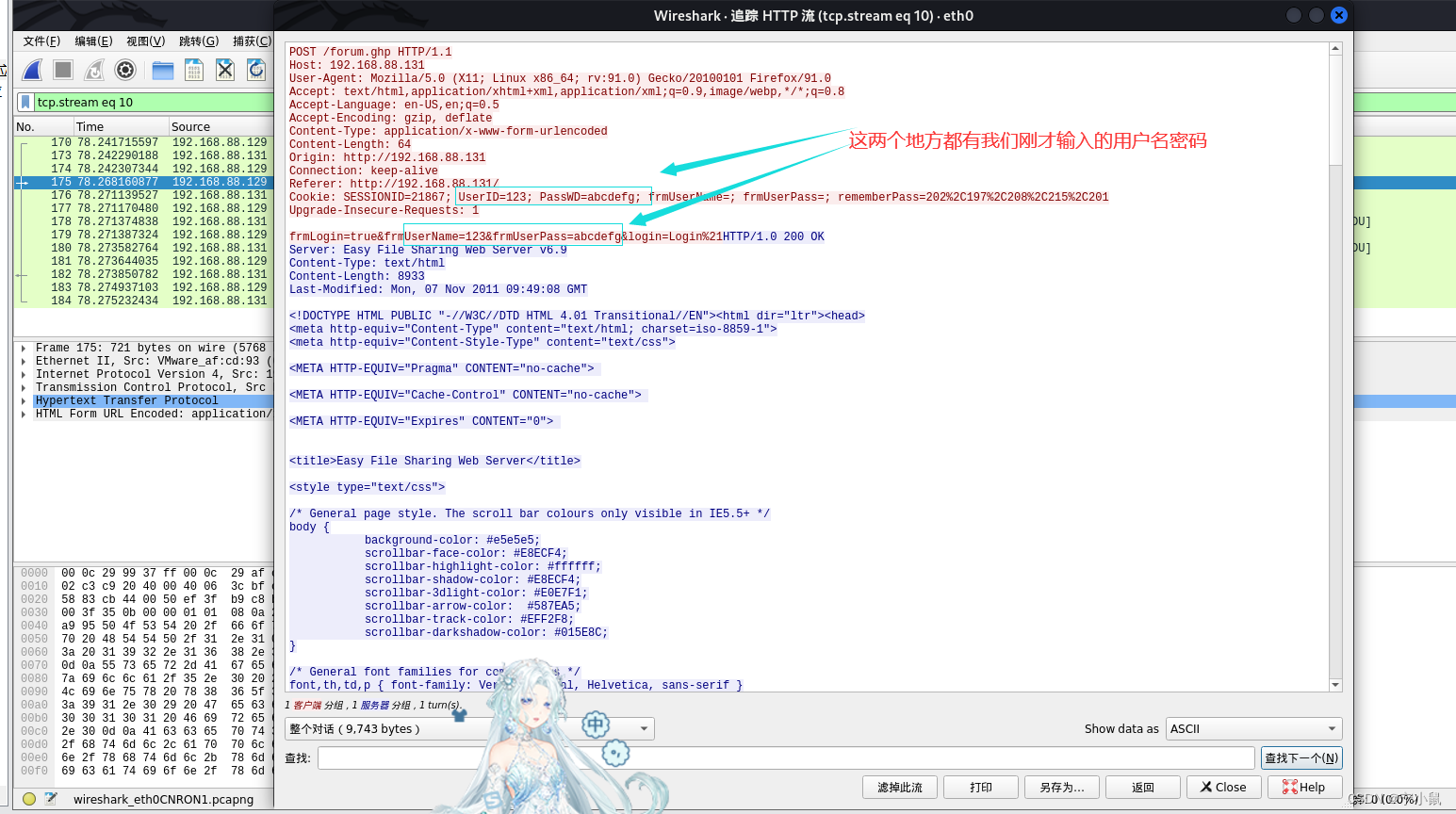Select packet 170 in the packet list

pyautogui.click(x=143, y=142)
